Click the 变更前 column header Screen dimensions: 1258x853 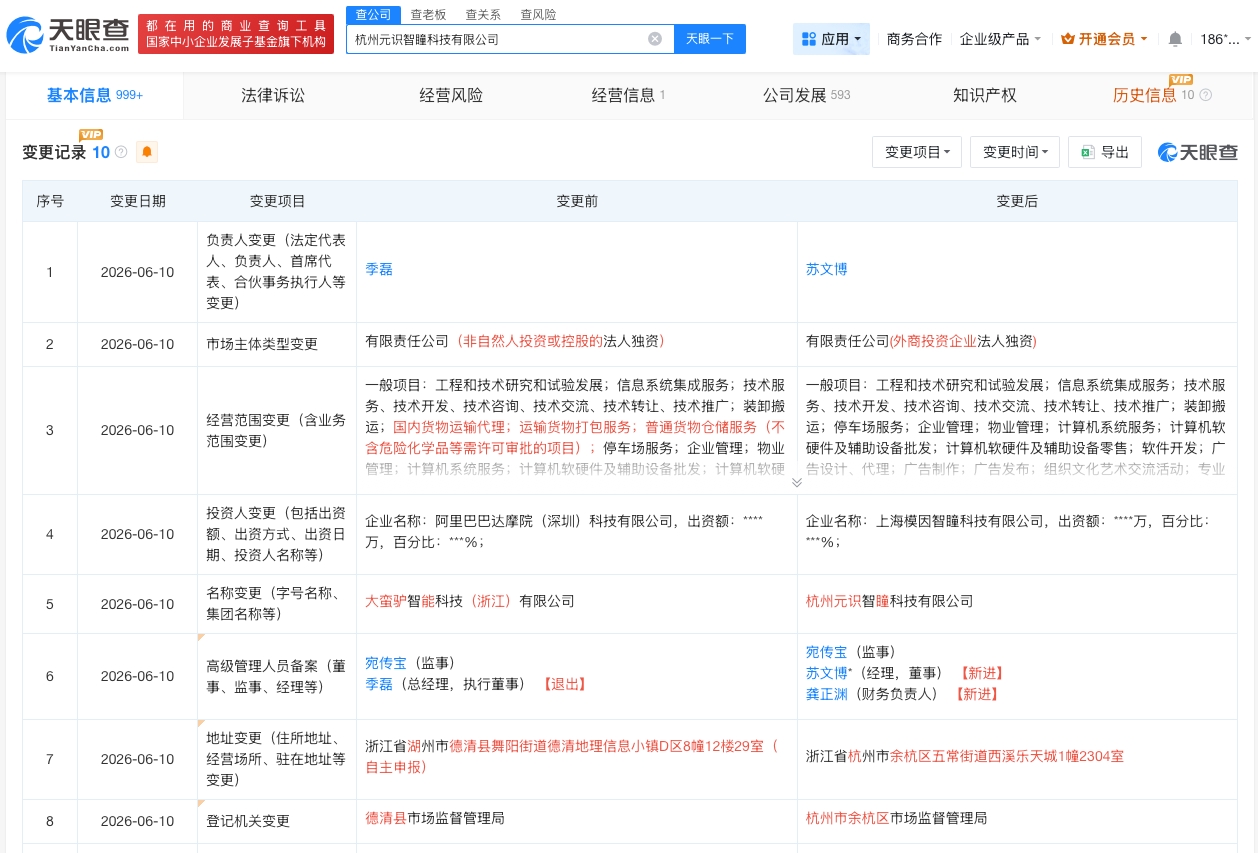tap(577, 201)
